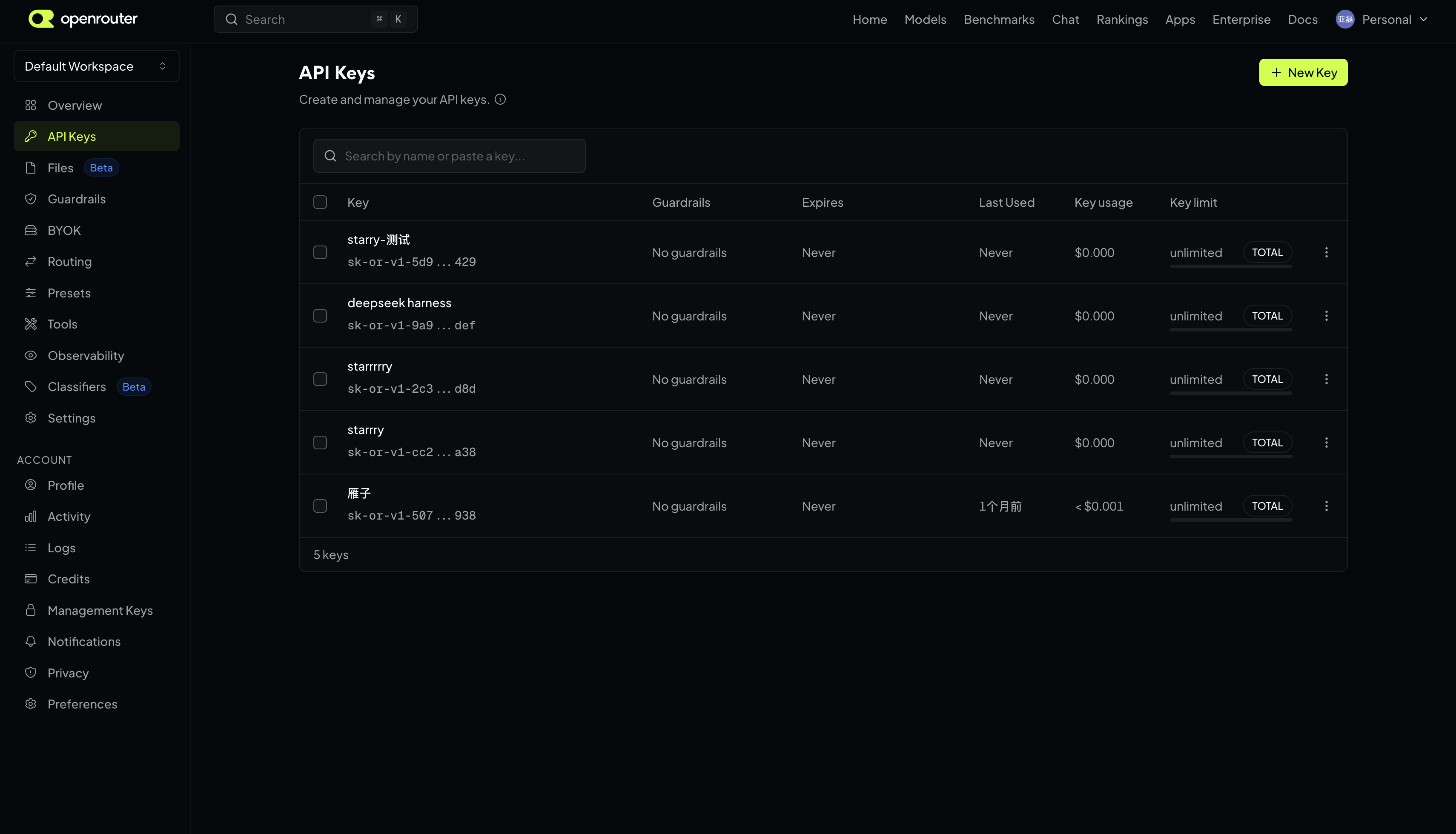Image resolution: width=1456 pixels, height=834 pixels.
Task: Click the Settings gear icon
Action: coord(31,418)
